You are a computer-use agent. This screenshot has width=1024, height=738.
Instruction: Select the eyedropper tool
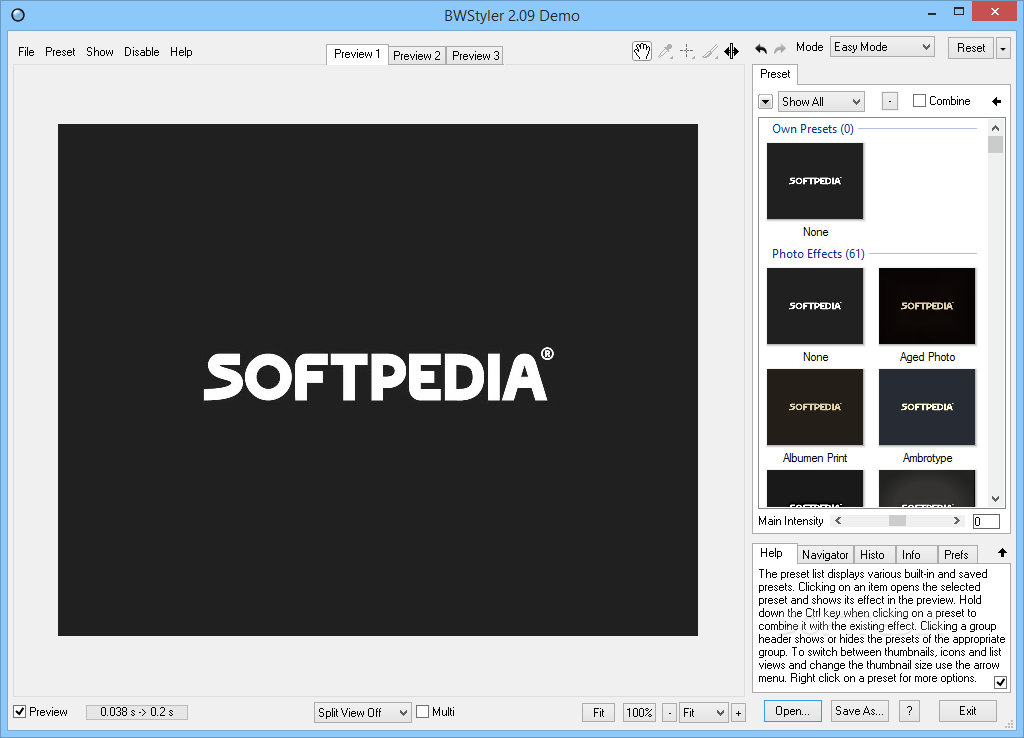[x=665, y=51]
